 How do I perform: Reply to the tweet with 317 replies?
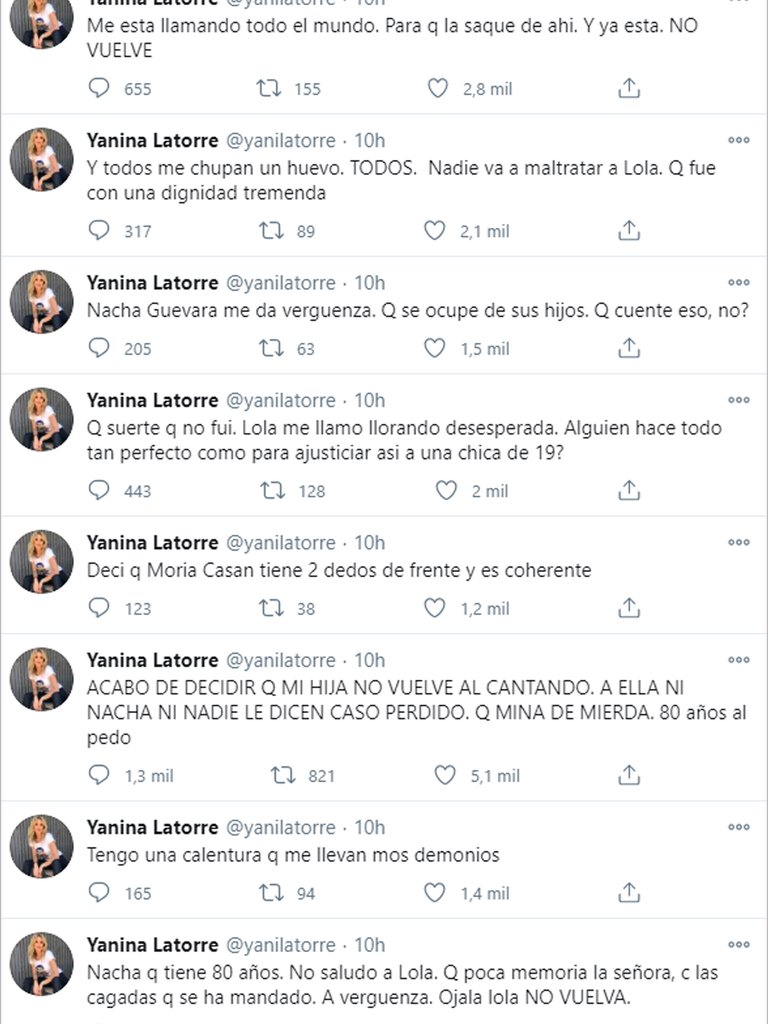[x=99, y=231]
